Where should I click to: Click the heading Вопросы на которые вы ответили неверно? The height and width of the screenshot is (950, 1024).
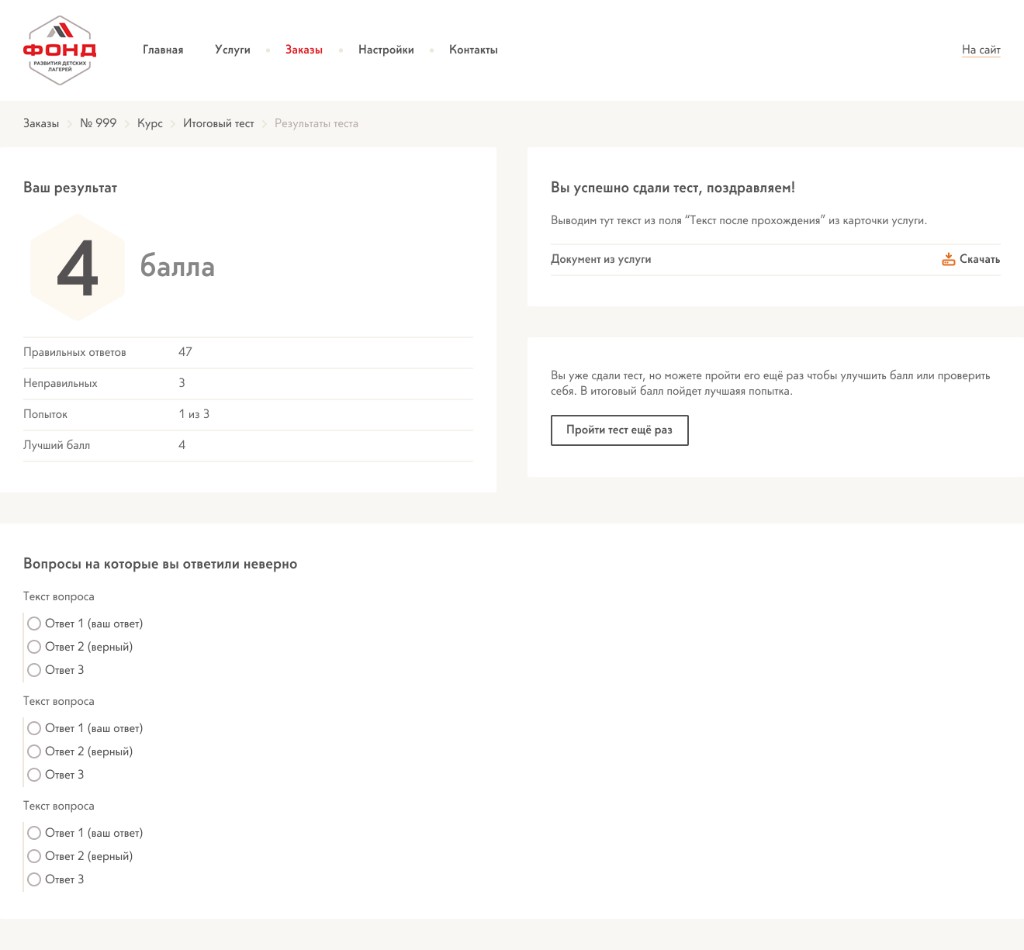[160, 564]
